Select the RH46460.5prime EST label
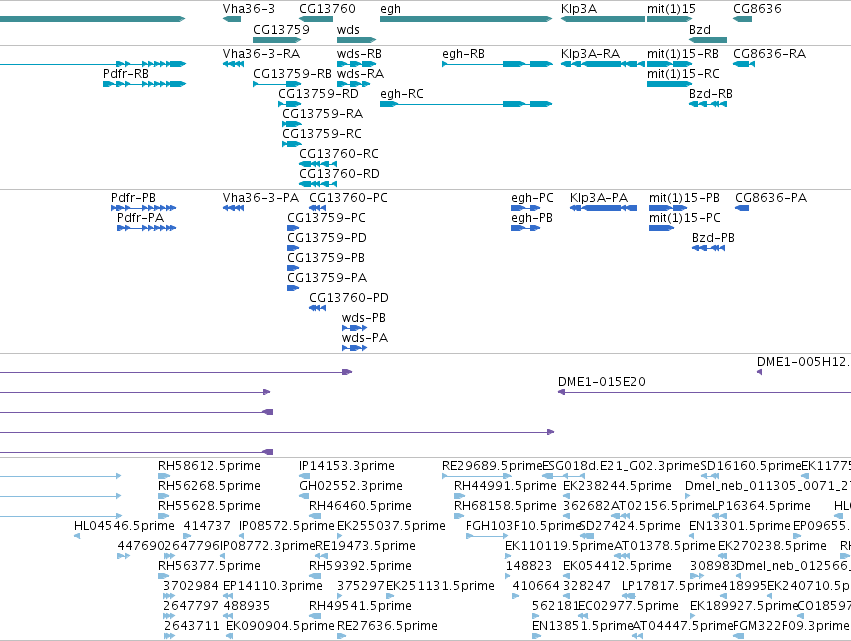Screen dimensions: 851x641 [x=360, y=506]
